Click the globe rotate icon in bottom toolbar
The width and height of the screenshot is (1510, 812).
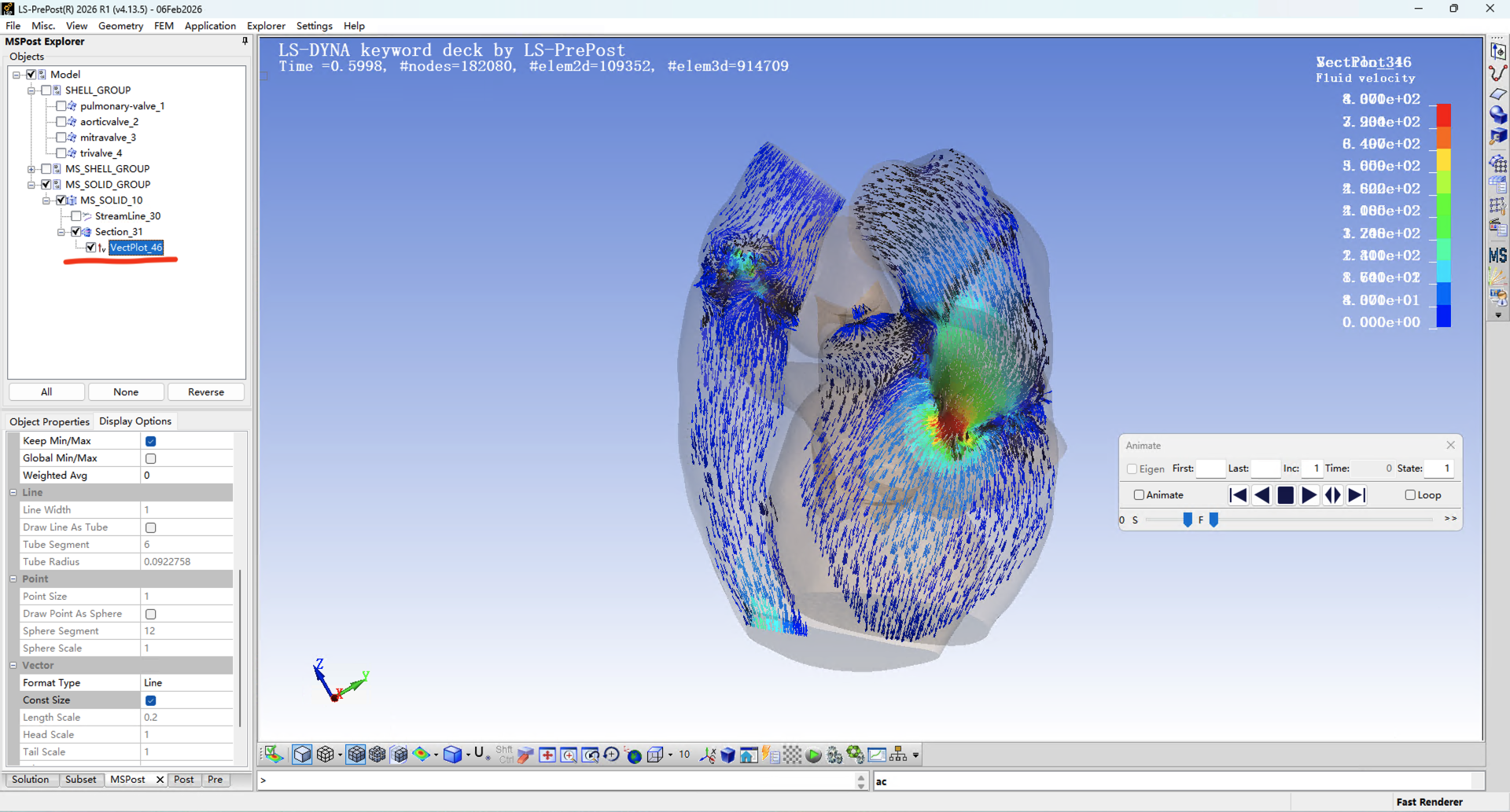(634, 755)
